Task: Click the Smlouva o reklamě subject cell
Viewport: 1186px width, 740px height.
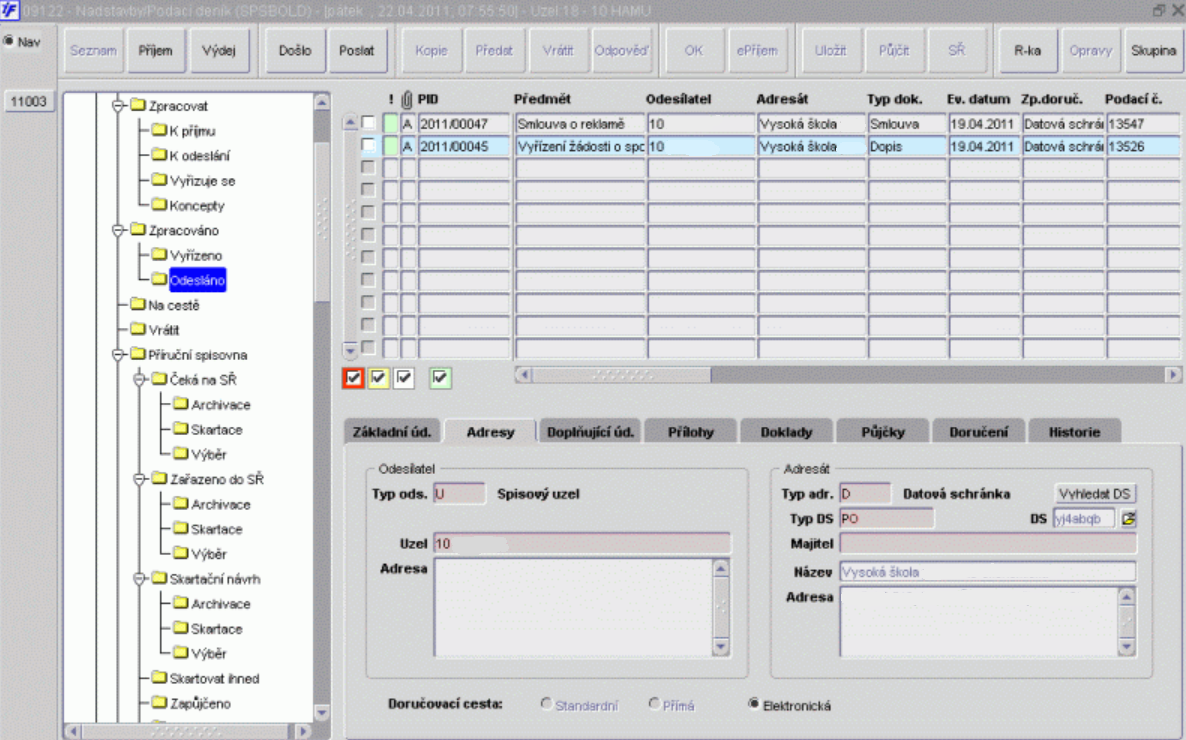Action: [580, 123]
